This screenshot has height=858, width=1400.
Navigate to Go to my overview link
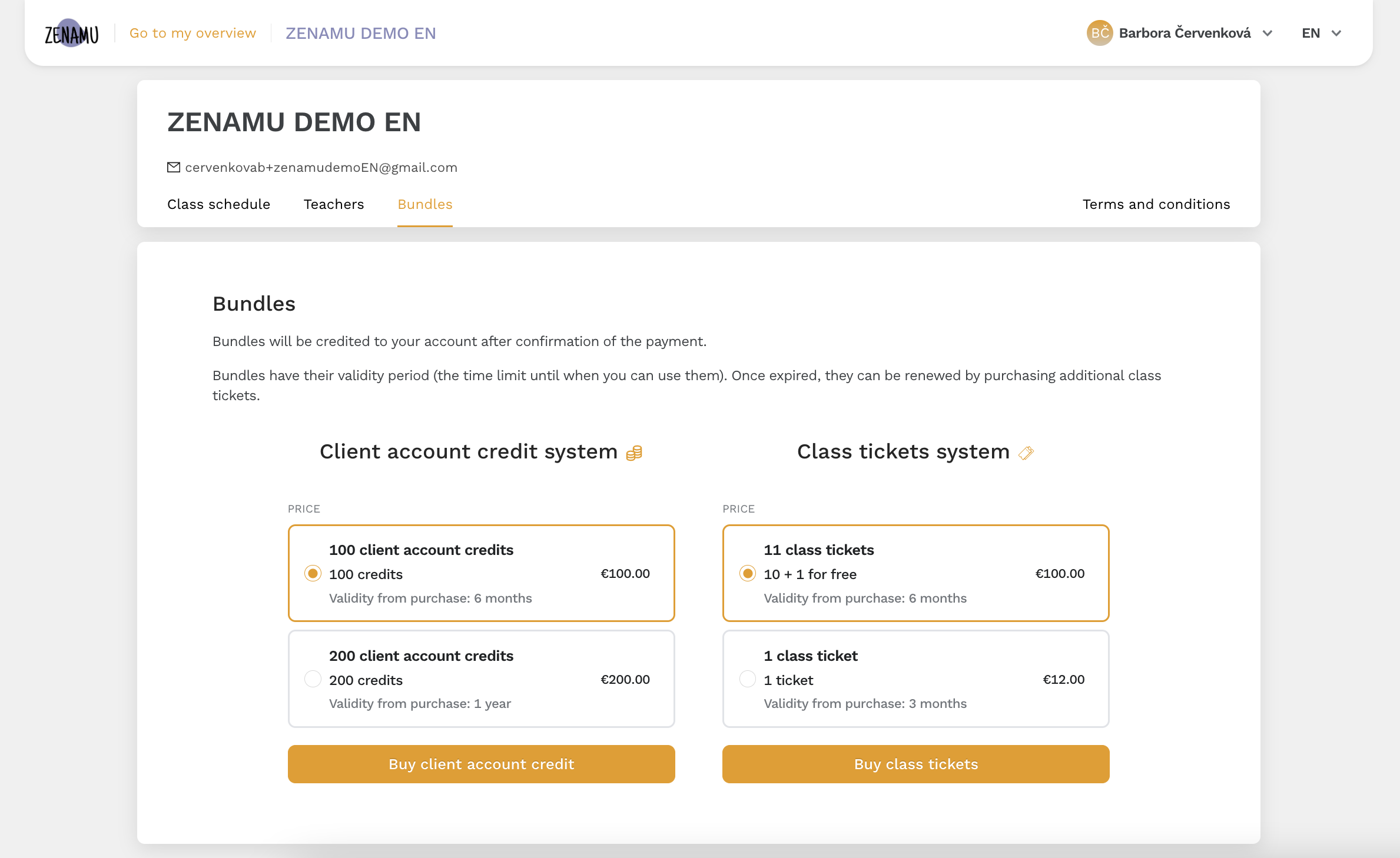pyautogui.click(x=192, y=33)
